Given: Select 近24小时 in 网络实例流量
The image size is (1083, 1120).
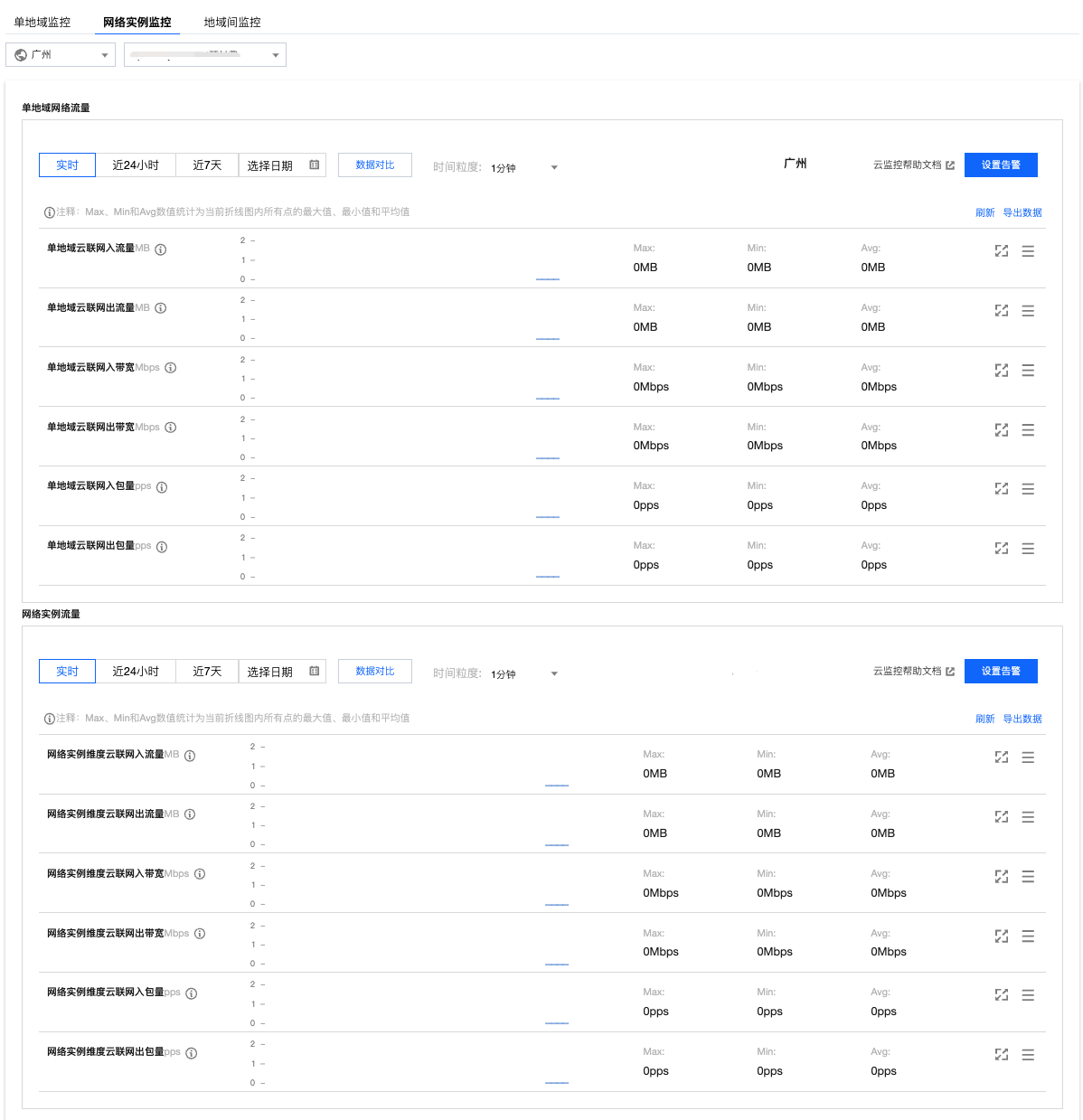Looking at the screenshot, I should click(136, 672).
